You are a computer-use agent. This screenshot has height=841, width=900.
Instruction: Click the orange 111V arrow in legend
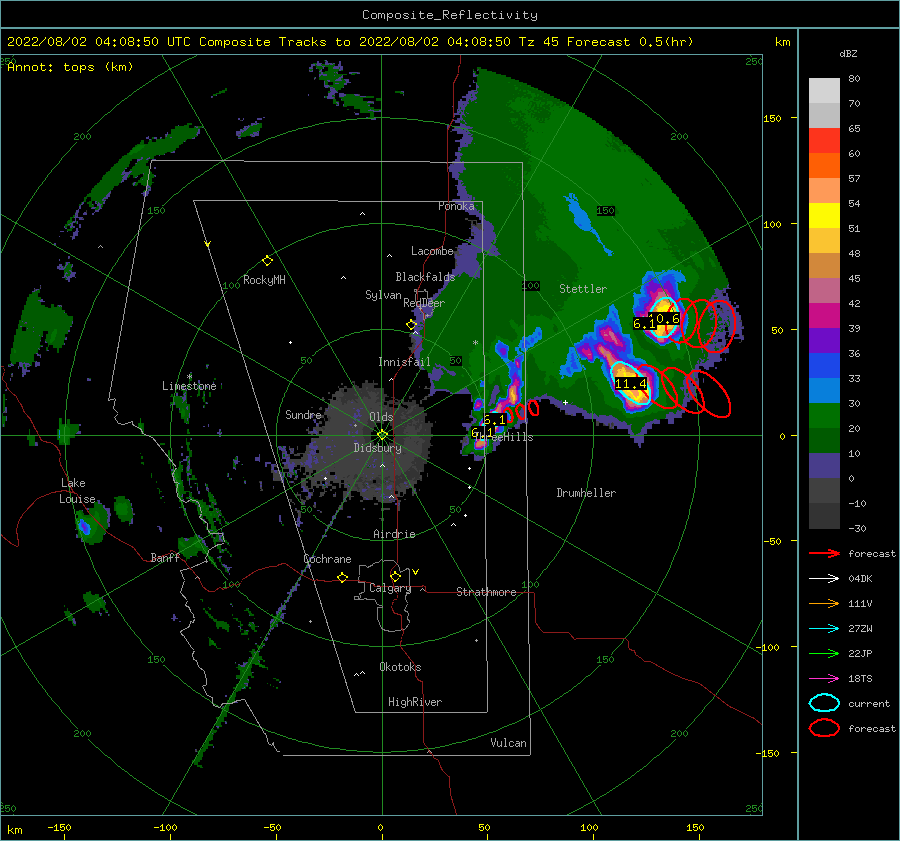click(824, 603)
